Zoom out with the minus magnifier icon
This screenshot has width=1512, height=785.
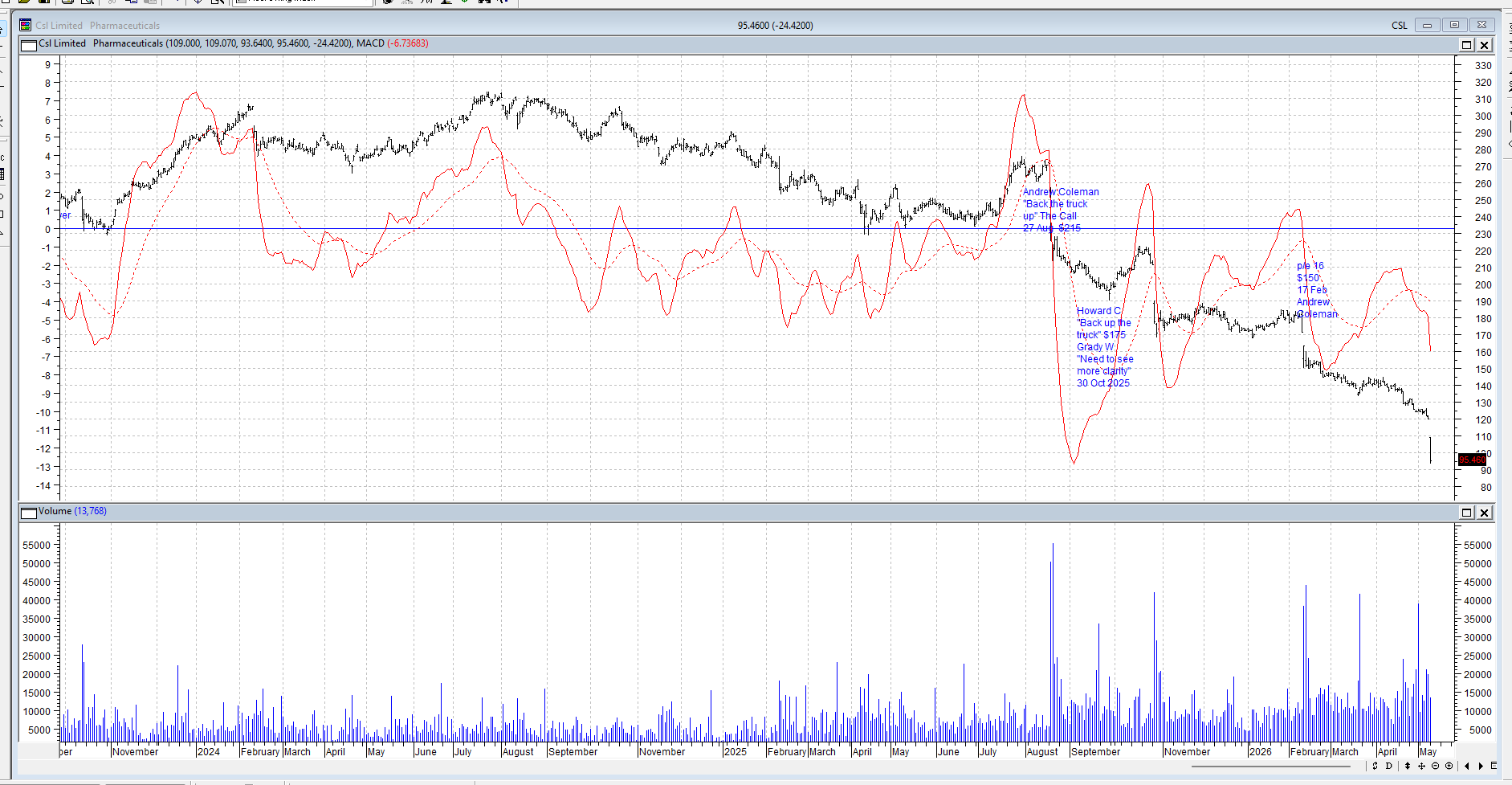pos(1435,766)
